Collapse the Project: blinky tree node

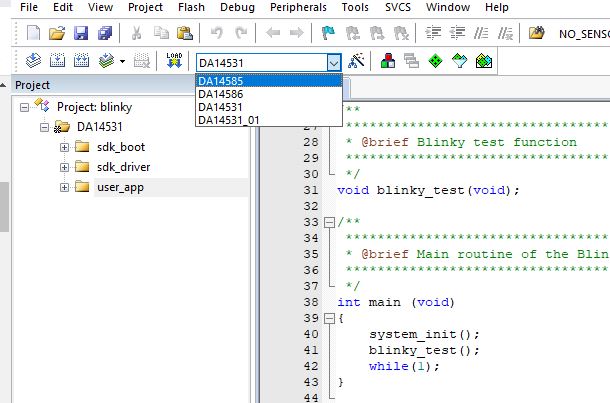tap(24, 107)
